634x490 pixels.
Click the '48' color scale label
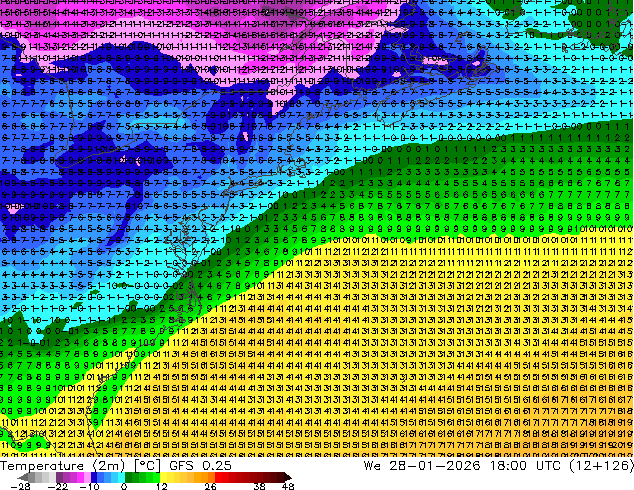[288, 486]
